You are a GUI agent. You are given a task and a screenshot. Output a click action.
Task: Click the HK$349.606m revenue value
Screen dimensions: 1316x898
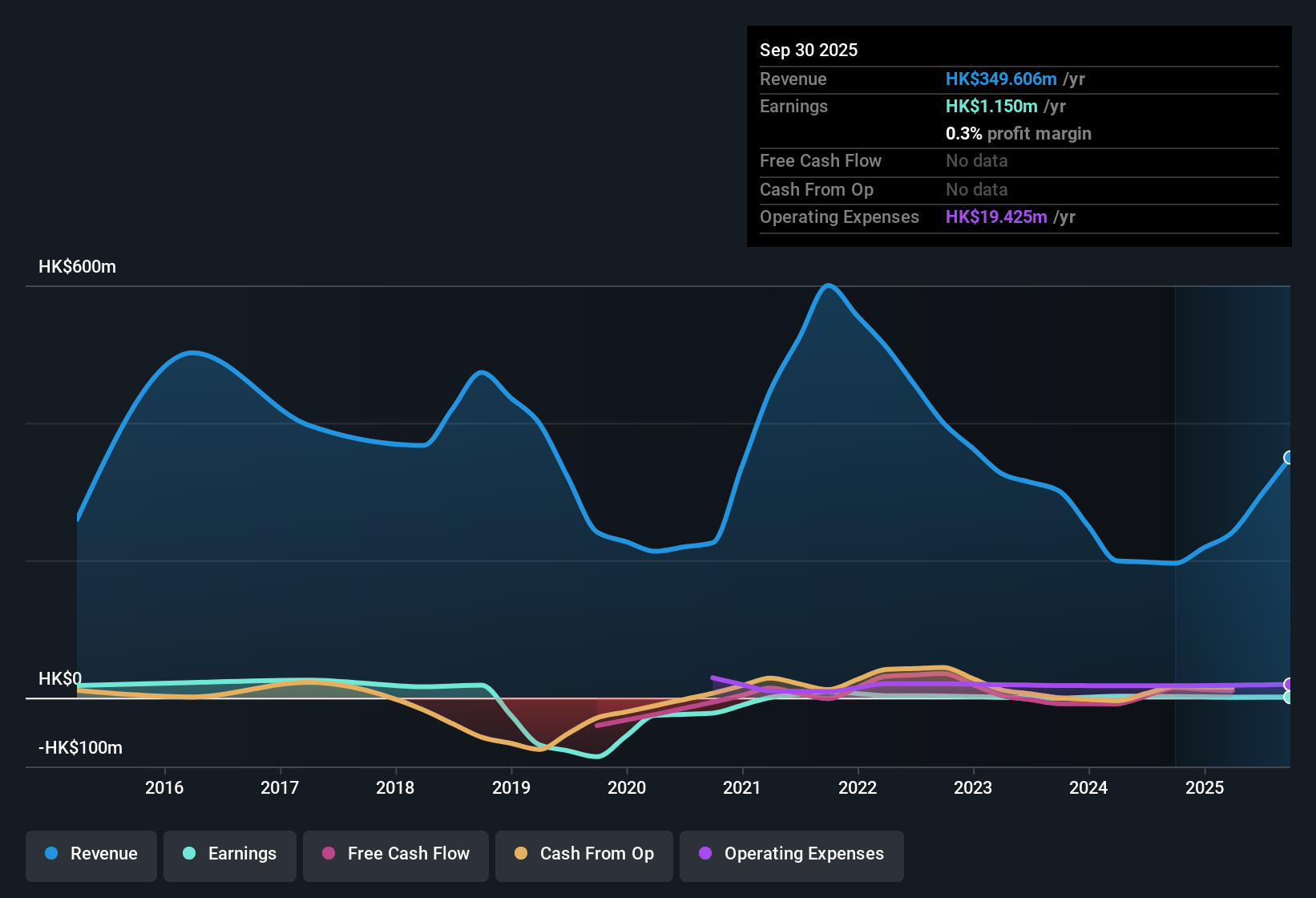coord(1001,79)
